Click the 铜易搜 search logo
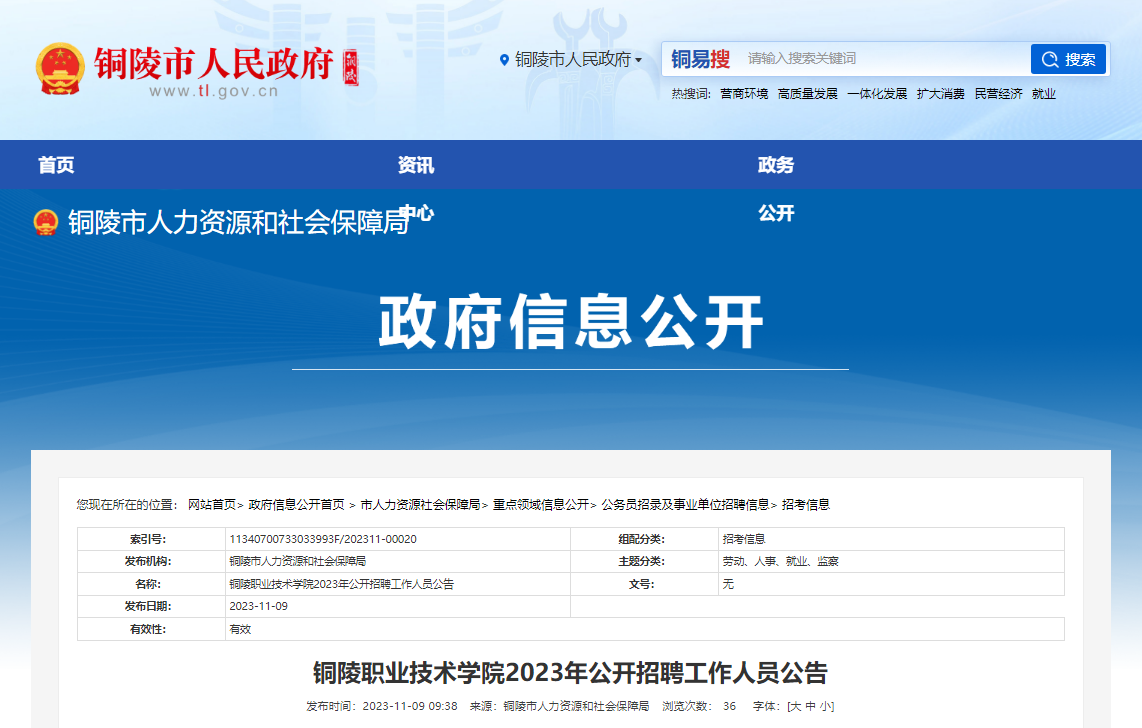This screenshot has height=728, width=1142. point(700,59)
